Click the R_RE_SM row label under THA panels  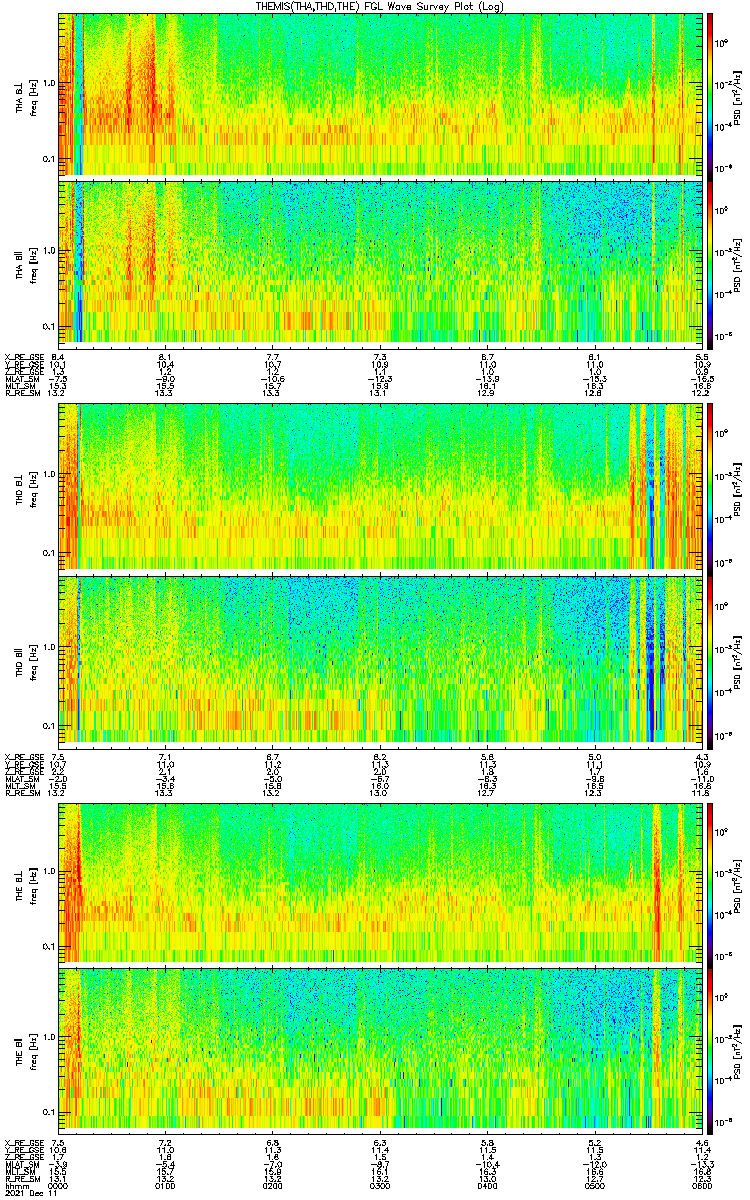[x=21, y=392]
